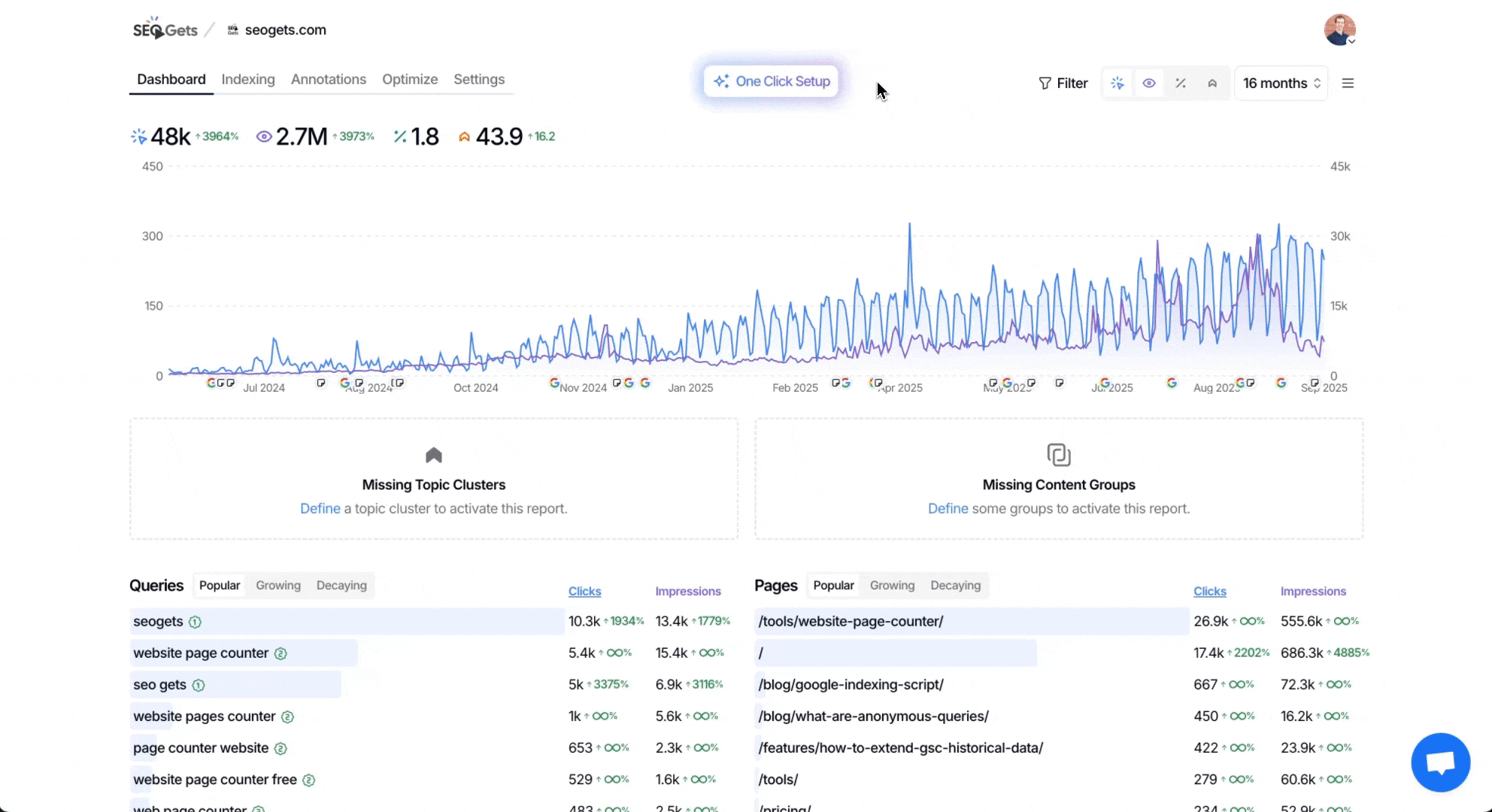Sort Pages table by Clicks column
This screenshot has width=1492, height=812.
pyautogui.click(x=1209, y=592)
